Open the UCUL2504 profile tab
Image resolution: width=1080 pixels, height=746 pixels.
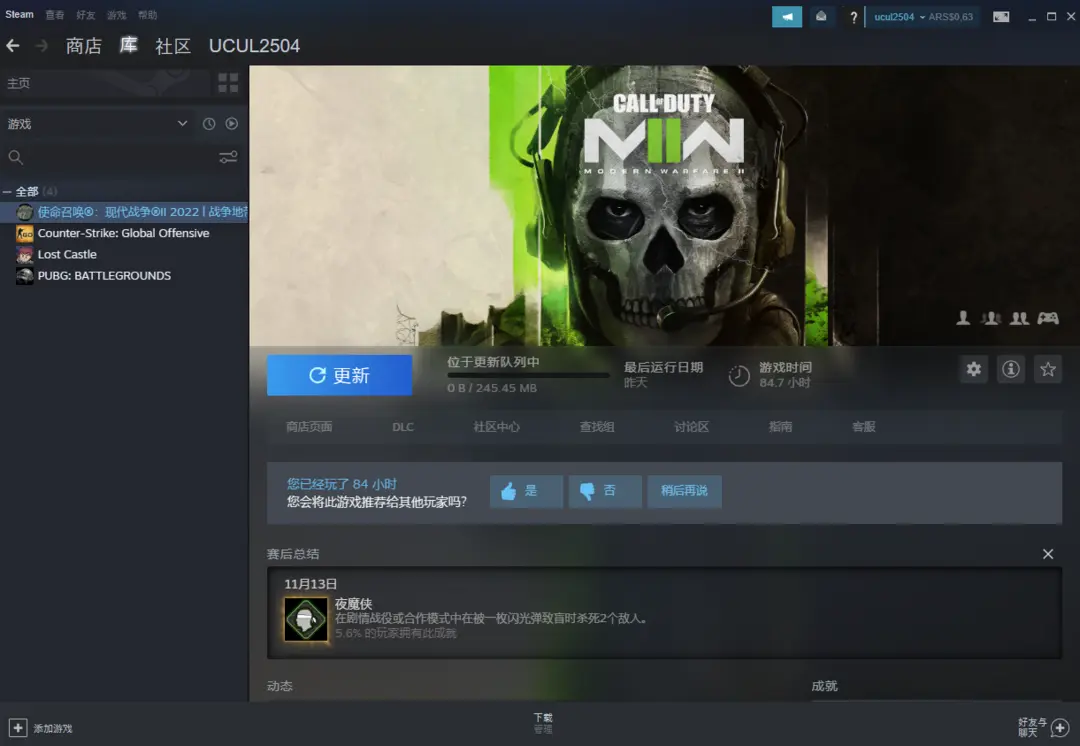pyautogui.click(x=254, y=46)
